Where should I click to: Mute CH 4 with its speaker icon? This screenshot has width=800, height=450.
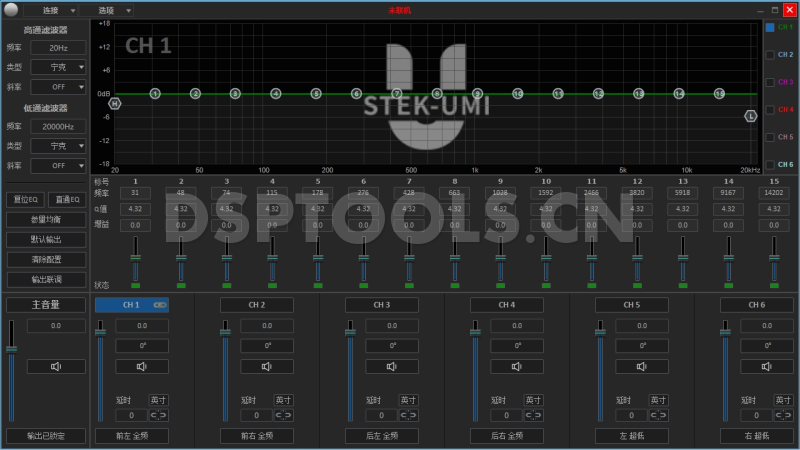(517, 366)
